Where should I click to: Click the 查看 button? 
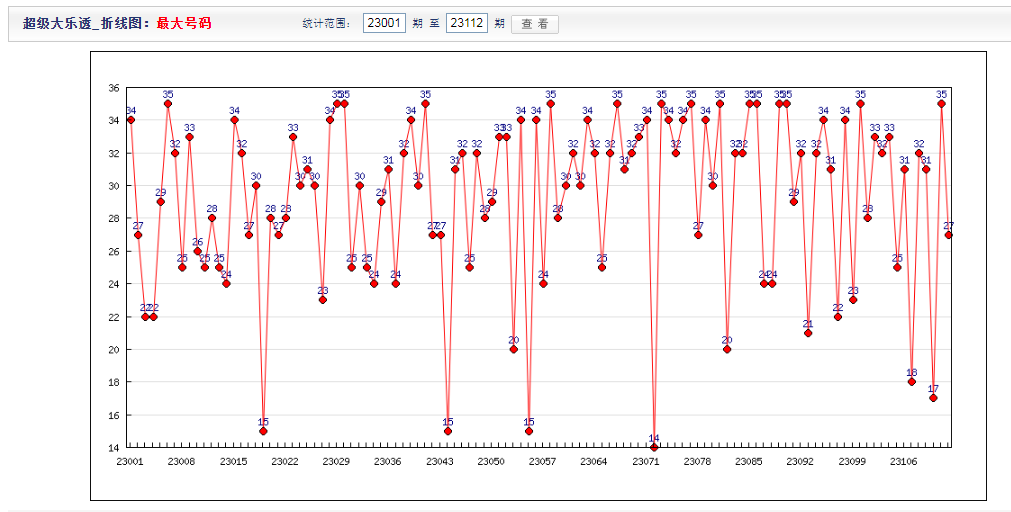[x=534, y=23]
